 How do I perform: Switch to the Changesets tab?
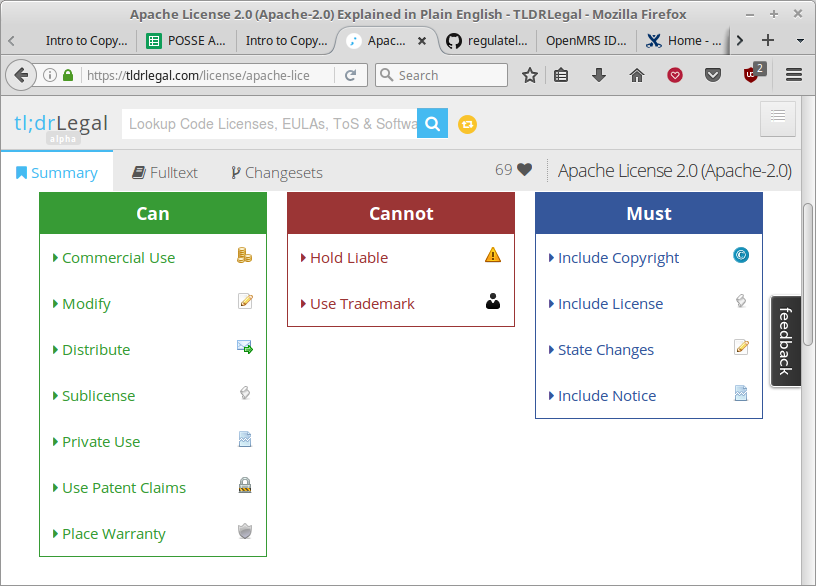coord(277,172)
